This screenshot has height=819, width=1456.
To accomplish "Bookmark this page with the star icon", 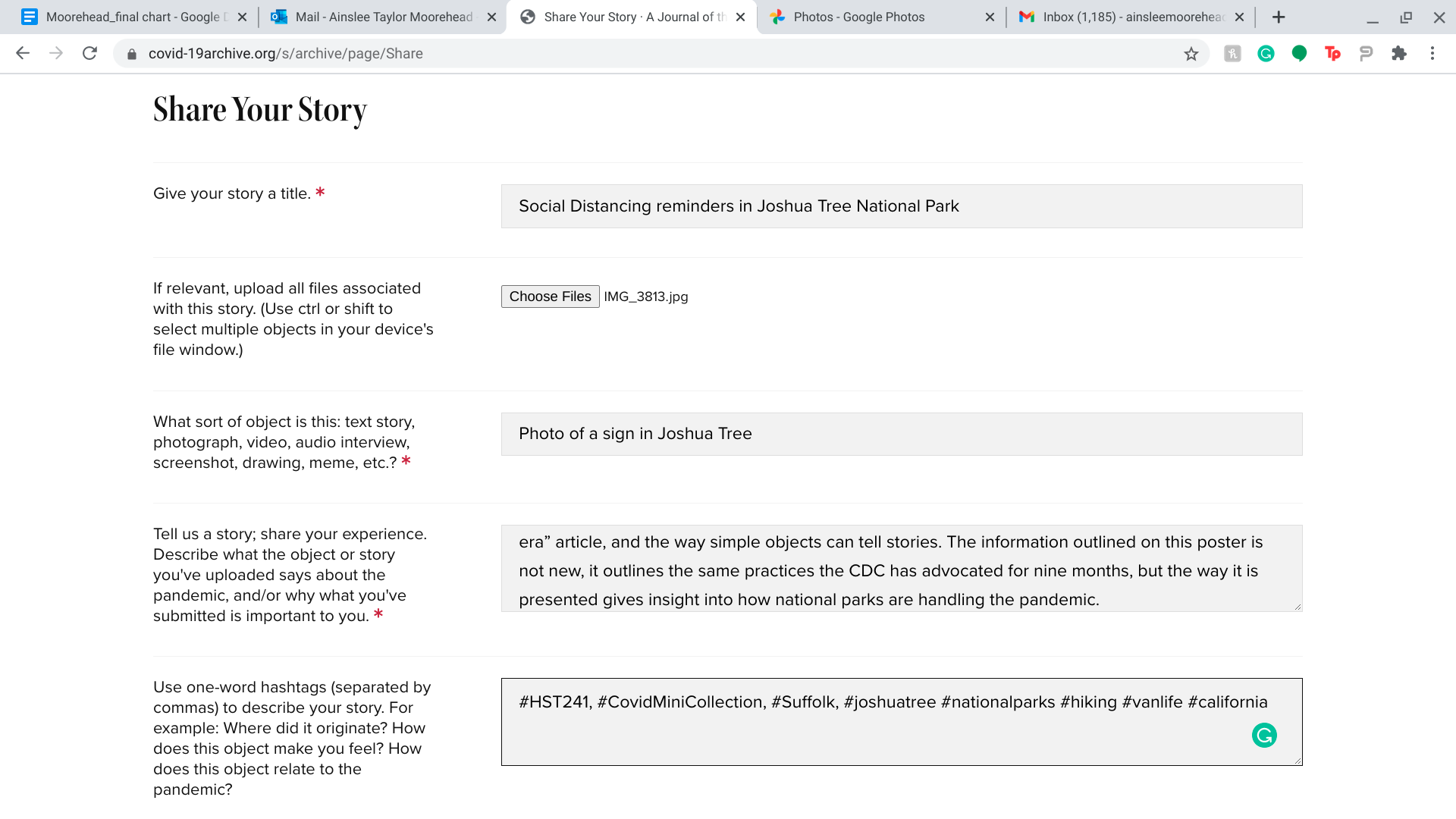I will click(1191, 53).
